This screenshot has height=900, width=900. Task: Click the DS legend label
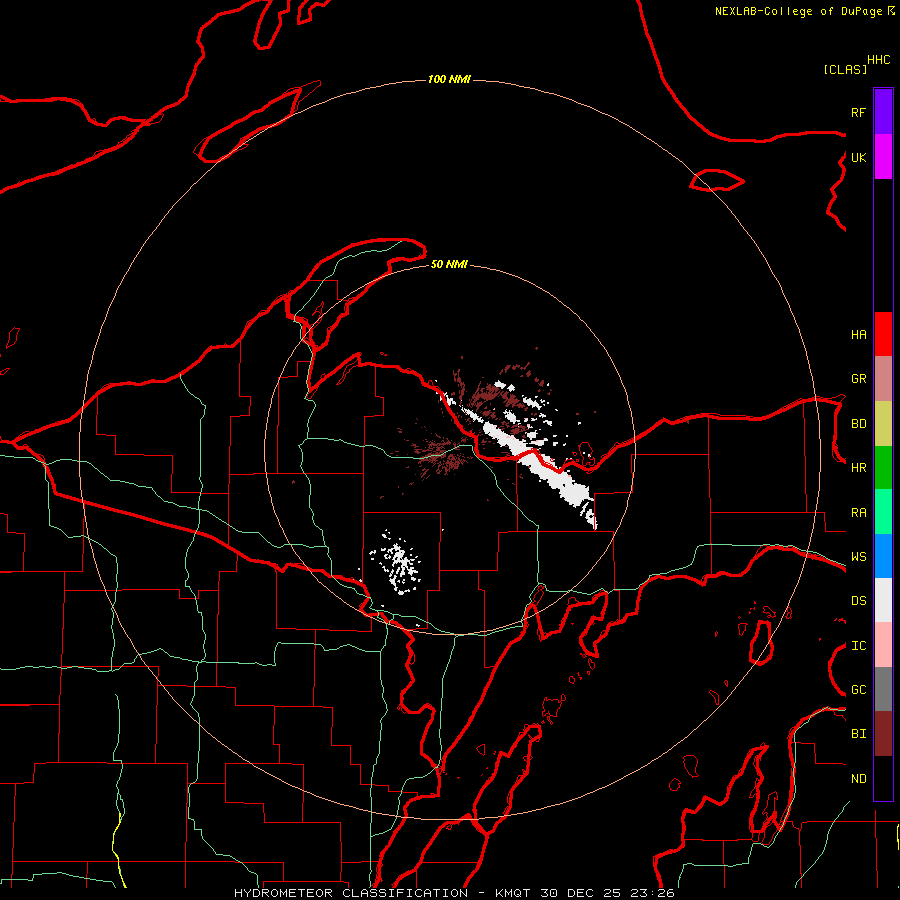(858, 601)
